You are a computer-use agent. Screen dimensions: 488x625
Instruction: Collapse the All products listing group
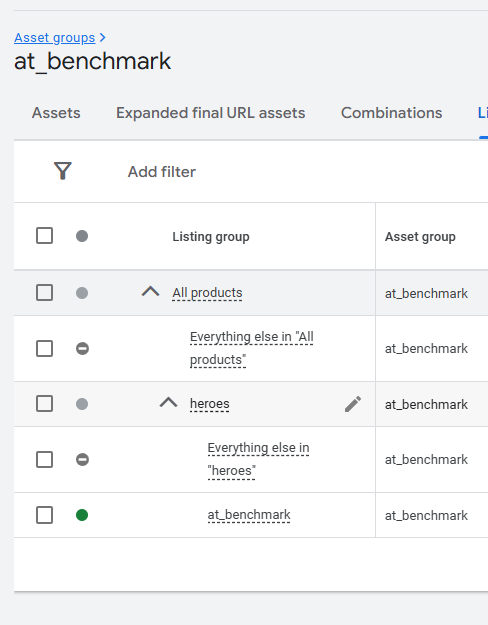151,292
